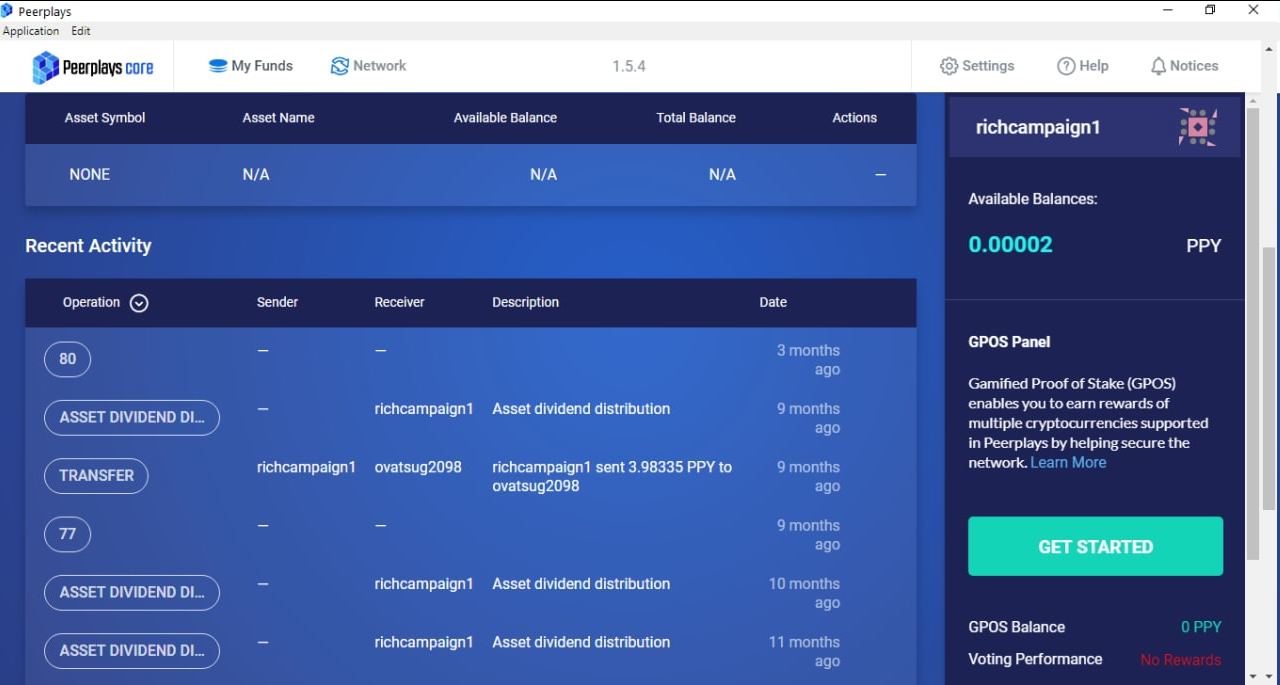Open Settings from the top bar
This screenshot has height=685, width=1280.
click(977, 66)
